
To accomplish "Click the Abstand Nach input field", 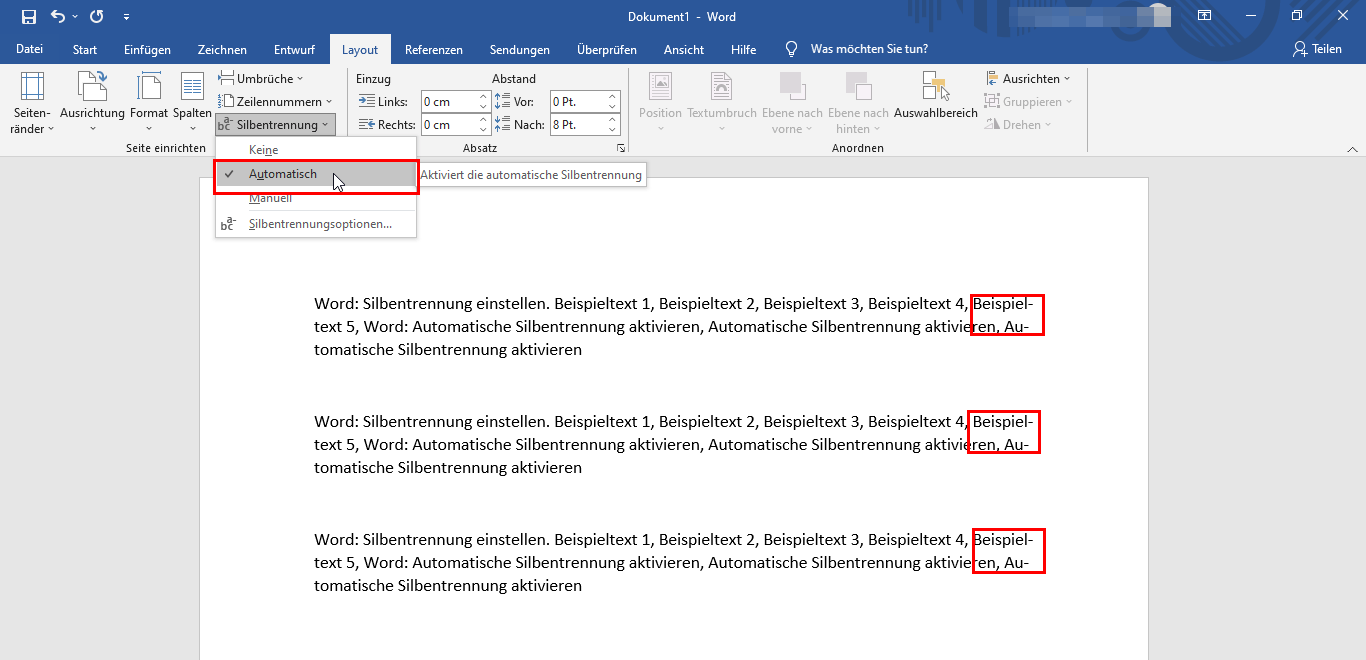I will (x=577, y=125).
